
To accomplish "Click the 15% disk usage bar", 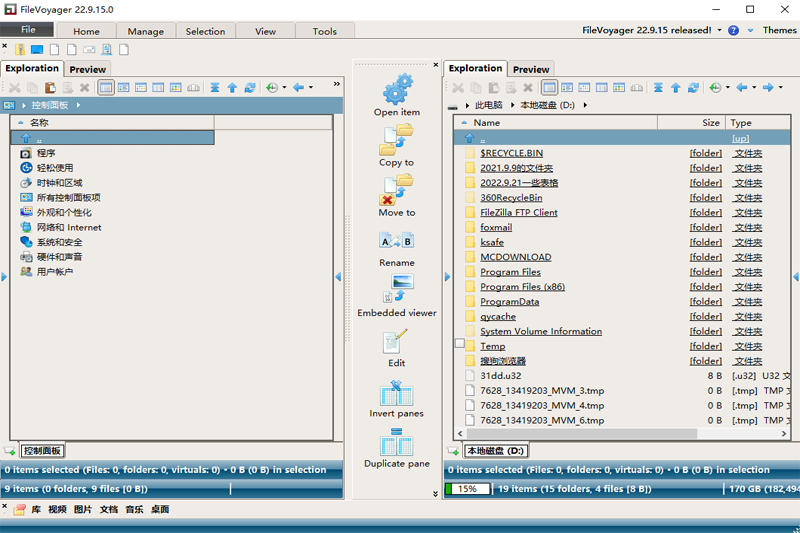I will tap(467, 489).
